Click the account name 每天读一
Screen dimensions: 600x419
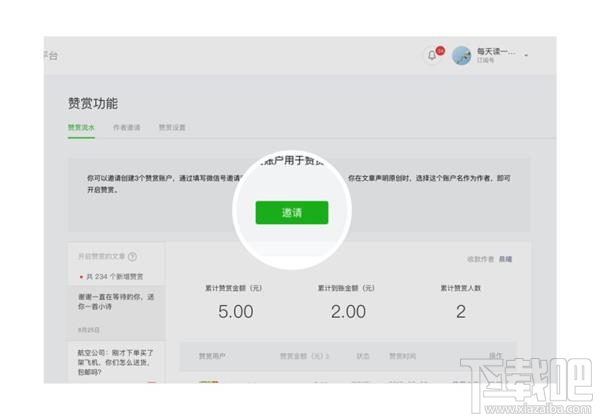pos(496,51)
